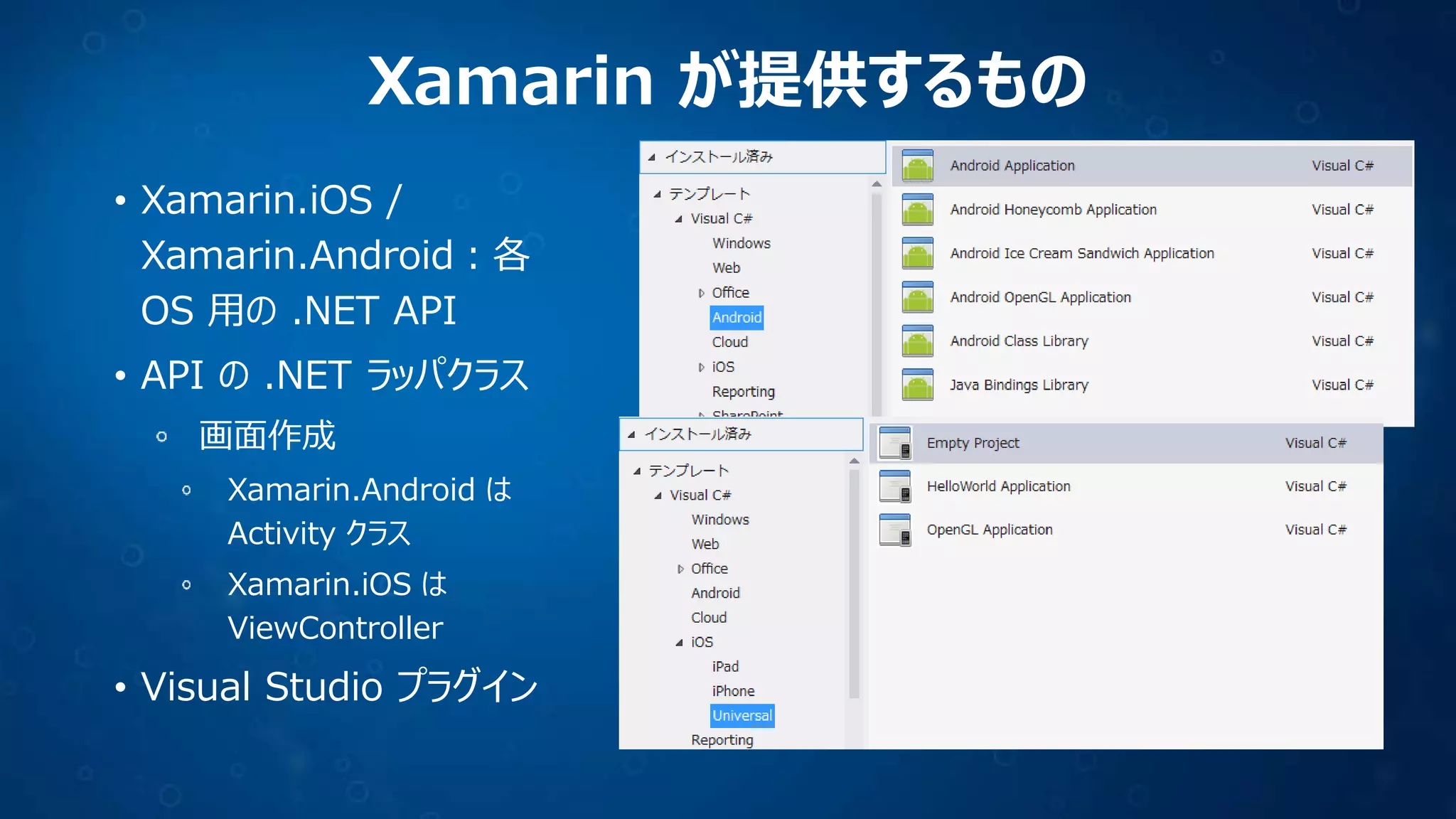1456x819 pixels.
Task: Select iPad under iOS in lower tree
Action: [x=725, y=667]
